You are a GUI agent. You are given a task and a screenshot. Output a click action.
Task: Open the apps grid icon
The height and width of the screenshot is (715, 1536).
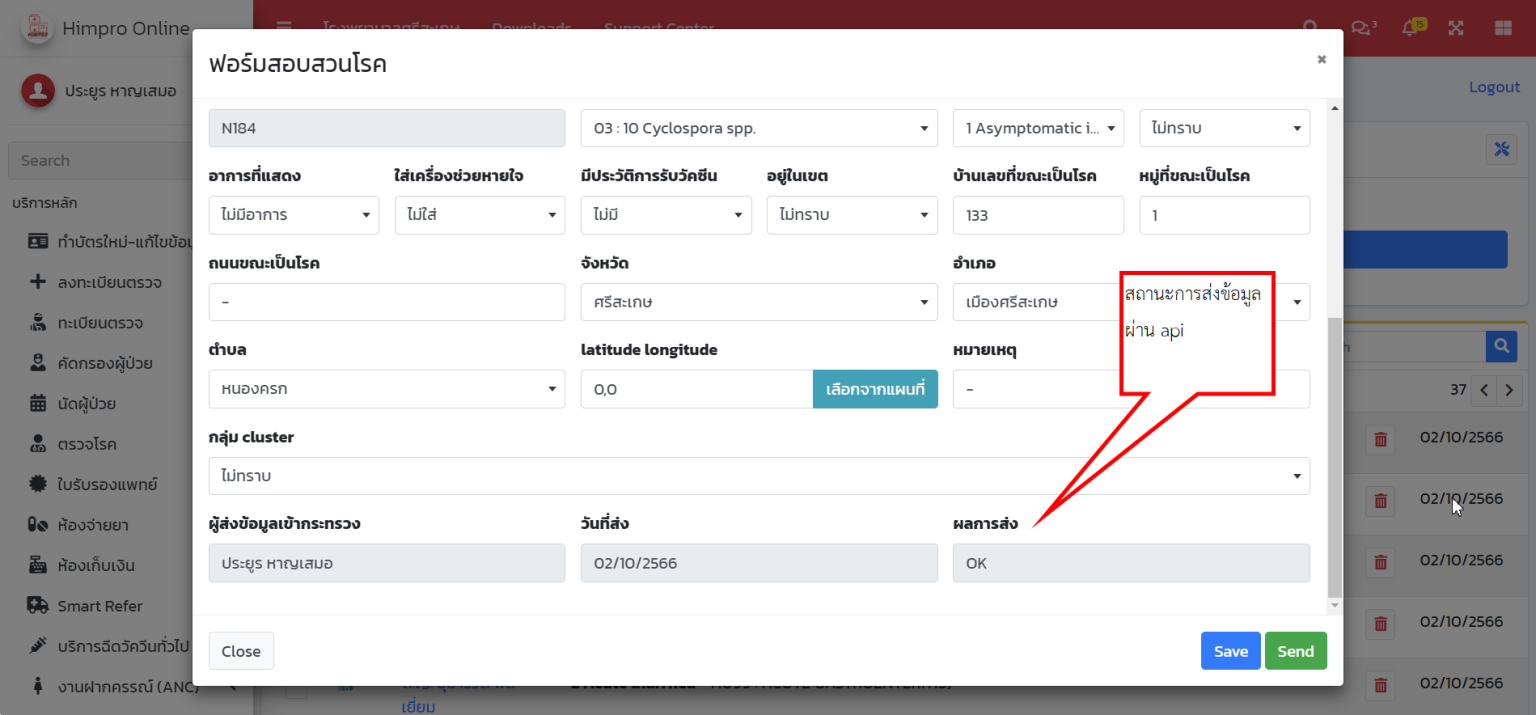pos(1503,28)
